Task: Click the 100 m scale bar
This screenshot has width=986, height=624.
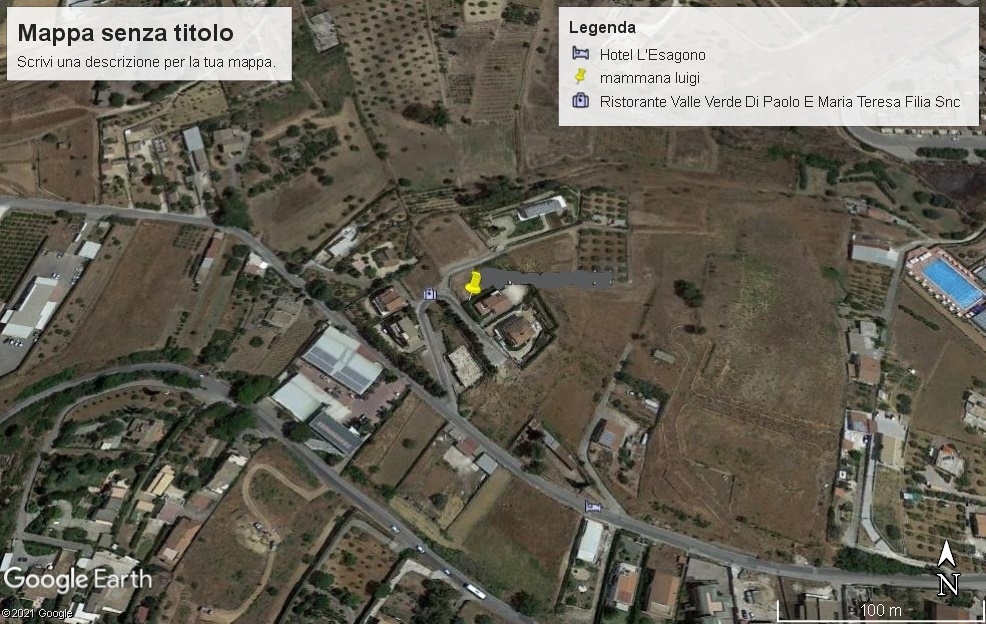Action: coord(880,610)
